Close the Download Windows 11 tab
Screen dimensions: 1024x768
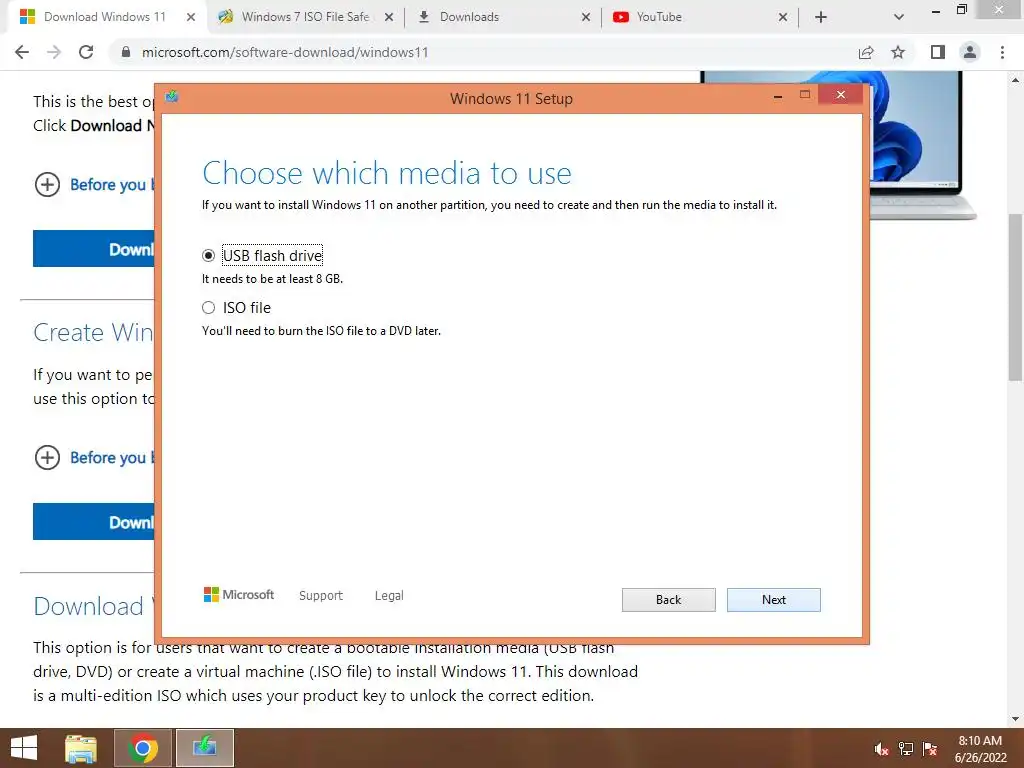tap(191, 18)
